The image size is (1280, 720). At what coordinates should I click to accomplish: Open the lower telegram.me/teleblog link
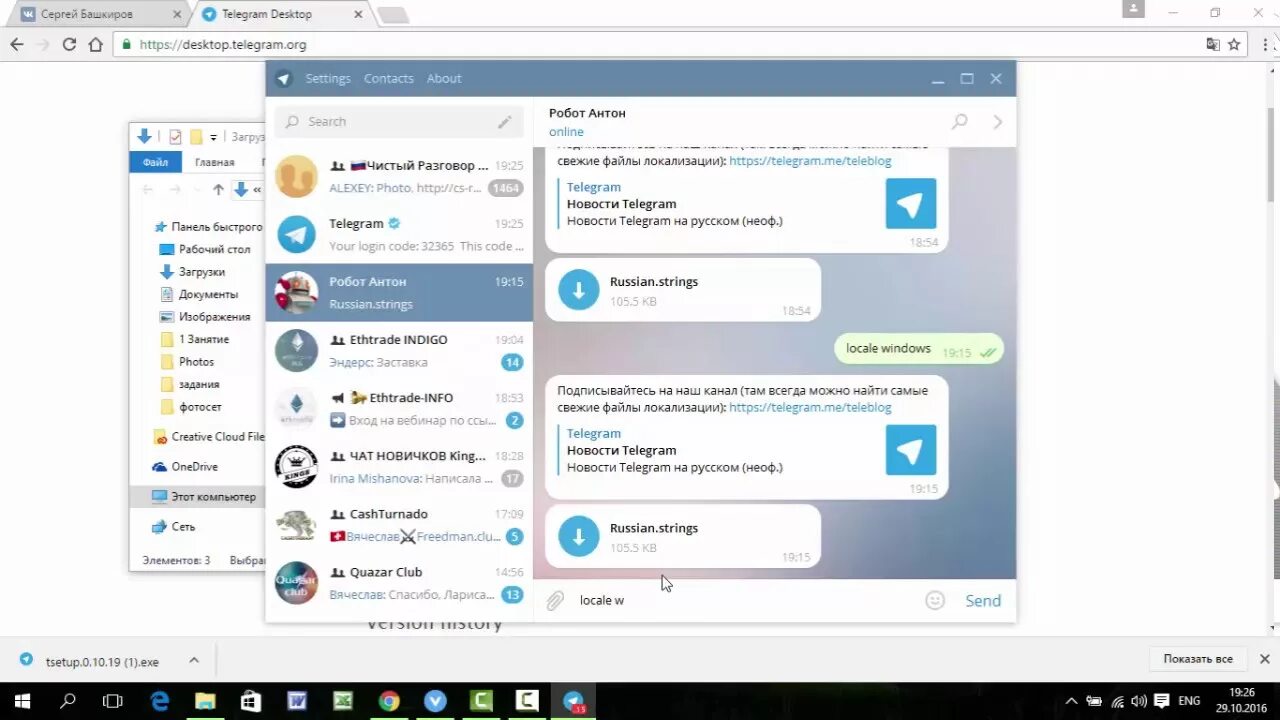point(810,407)
